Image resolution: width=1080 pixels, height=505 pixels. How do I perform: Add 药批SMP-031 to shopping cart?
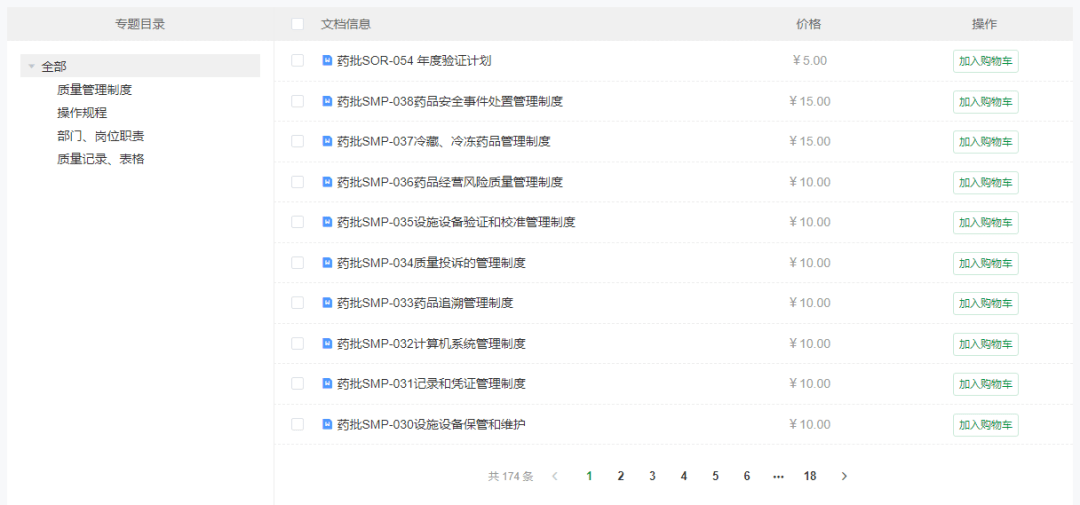point(986,384)
